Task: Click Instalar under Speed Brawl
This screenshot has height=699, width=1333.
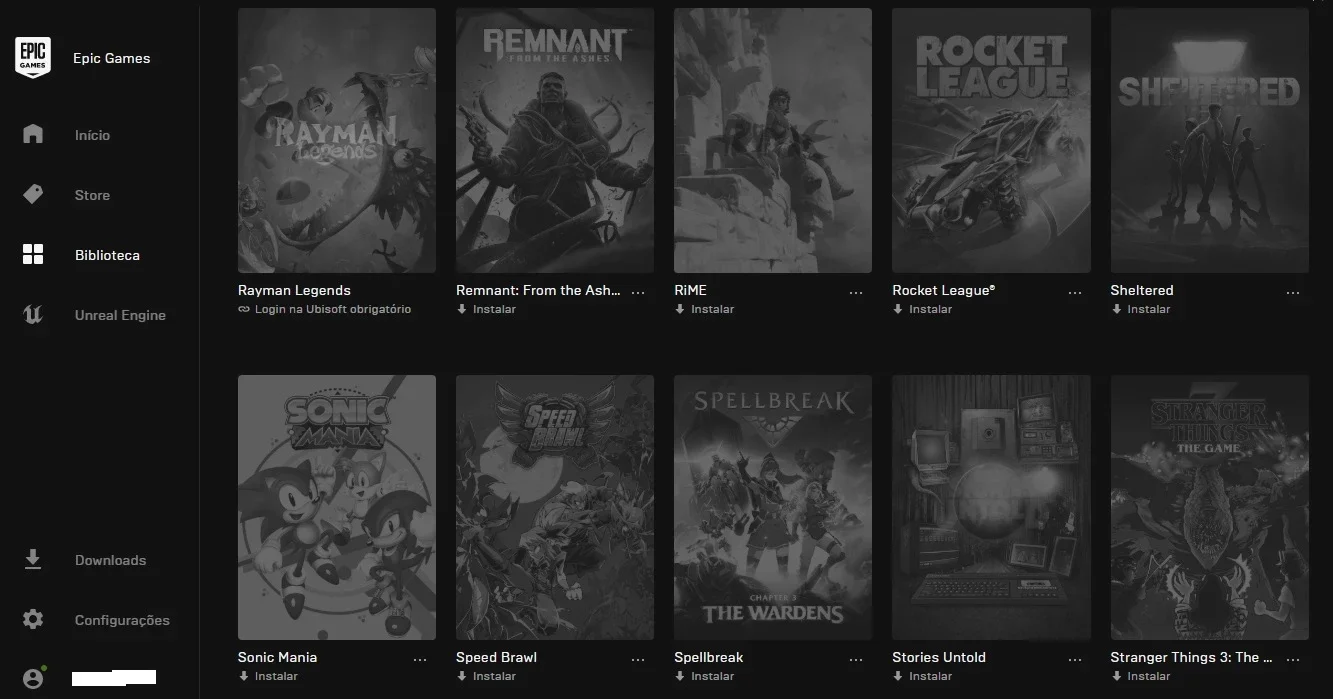Action: pos(494,676)
